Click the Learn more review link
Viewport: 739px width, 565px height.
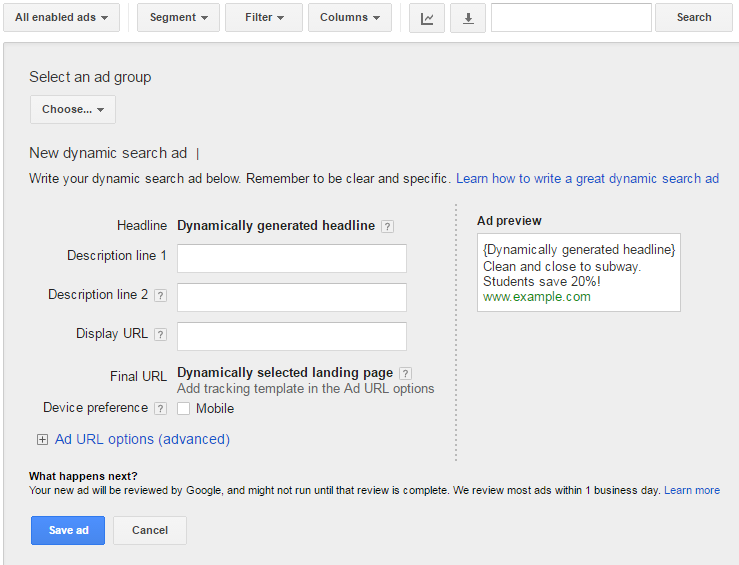pos(692,490)
